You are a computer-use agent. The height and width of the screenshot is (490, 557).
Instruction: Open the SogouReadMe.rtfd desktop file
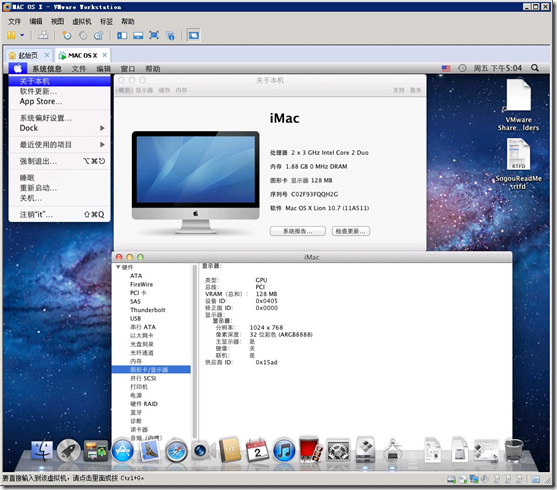(518, 164)
